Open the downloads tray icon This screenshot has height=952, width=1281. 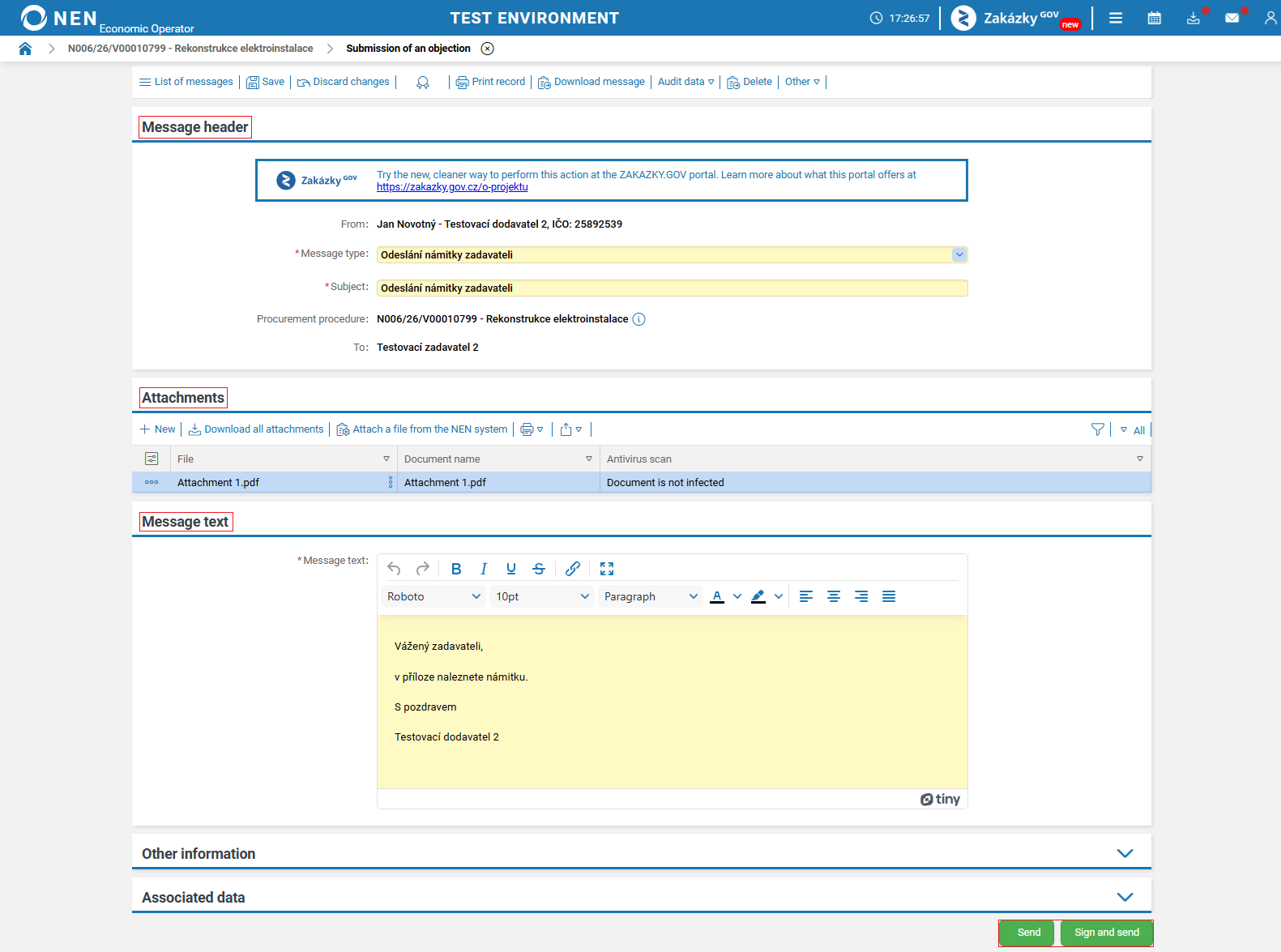point(1193,18)
